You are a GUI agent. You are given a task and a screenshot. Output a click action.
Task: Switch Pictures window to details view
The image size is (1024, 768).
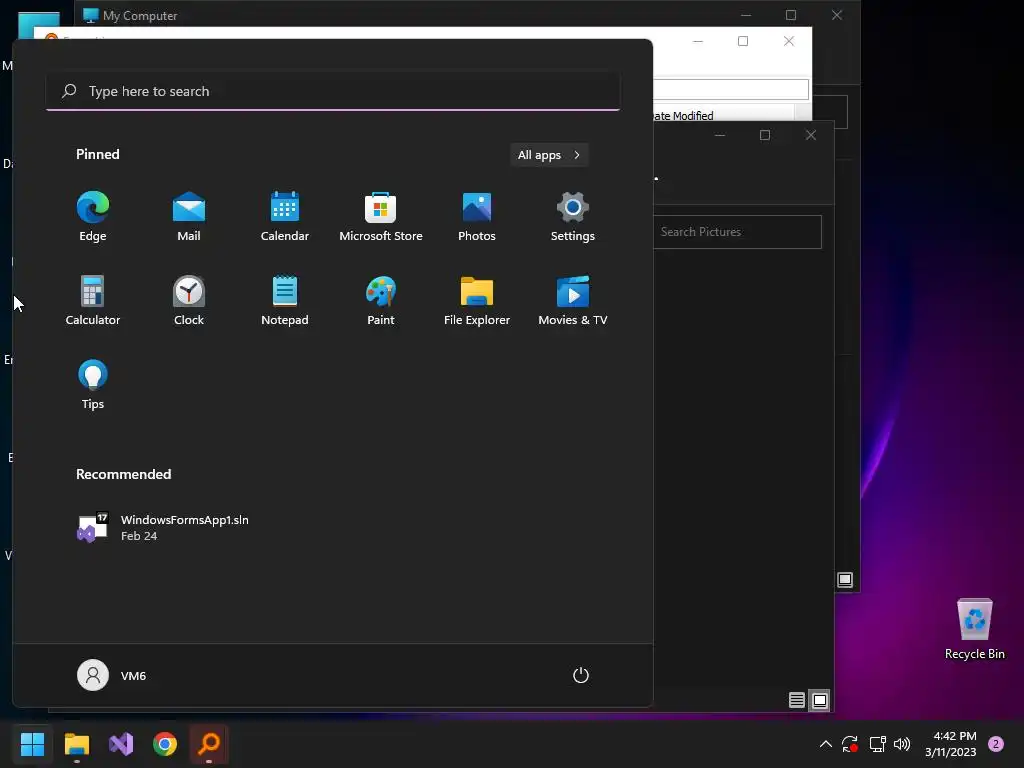click(x=797, y=701)
